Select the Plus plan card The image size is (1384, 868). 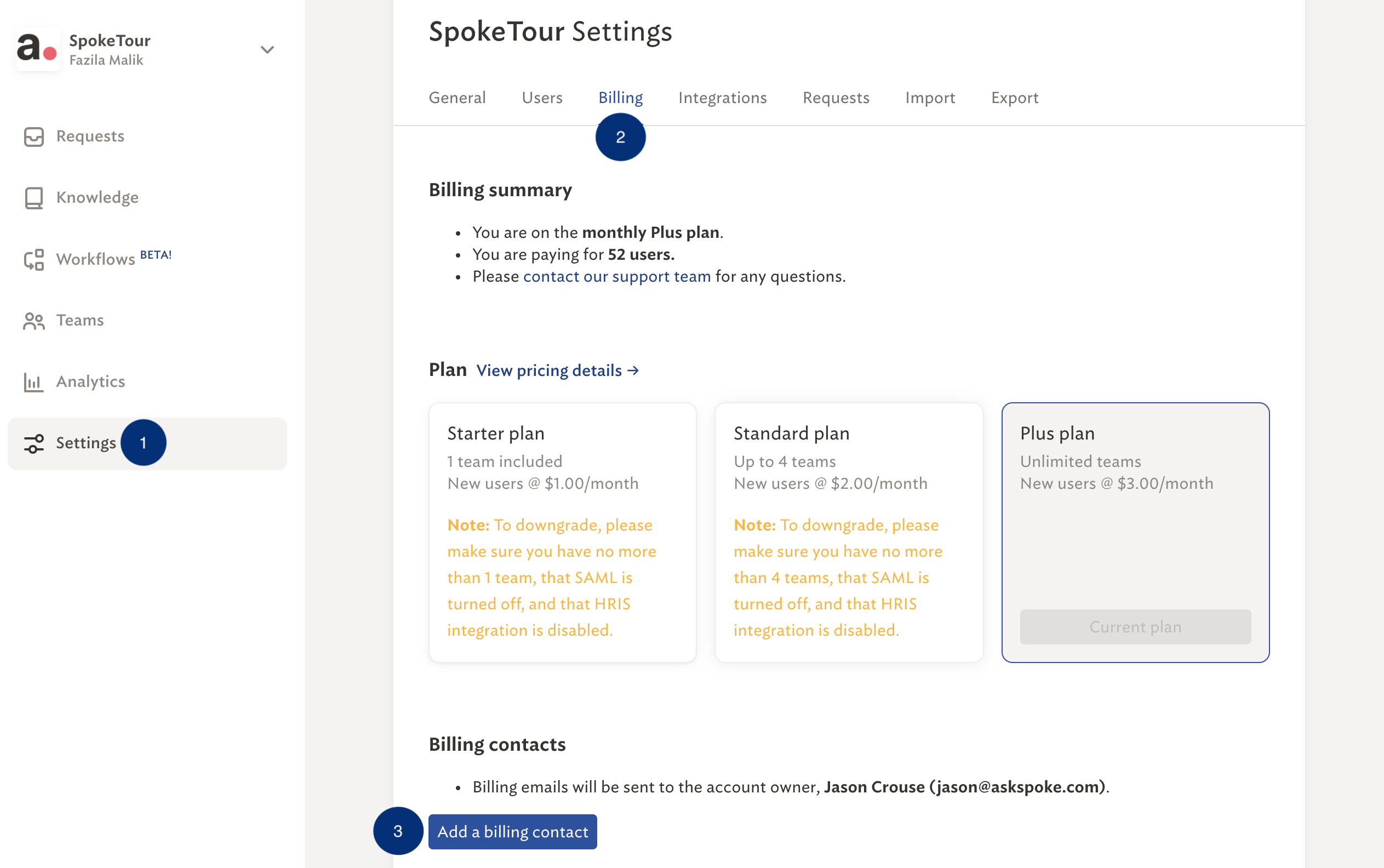tap(1135, 532)
